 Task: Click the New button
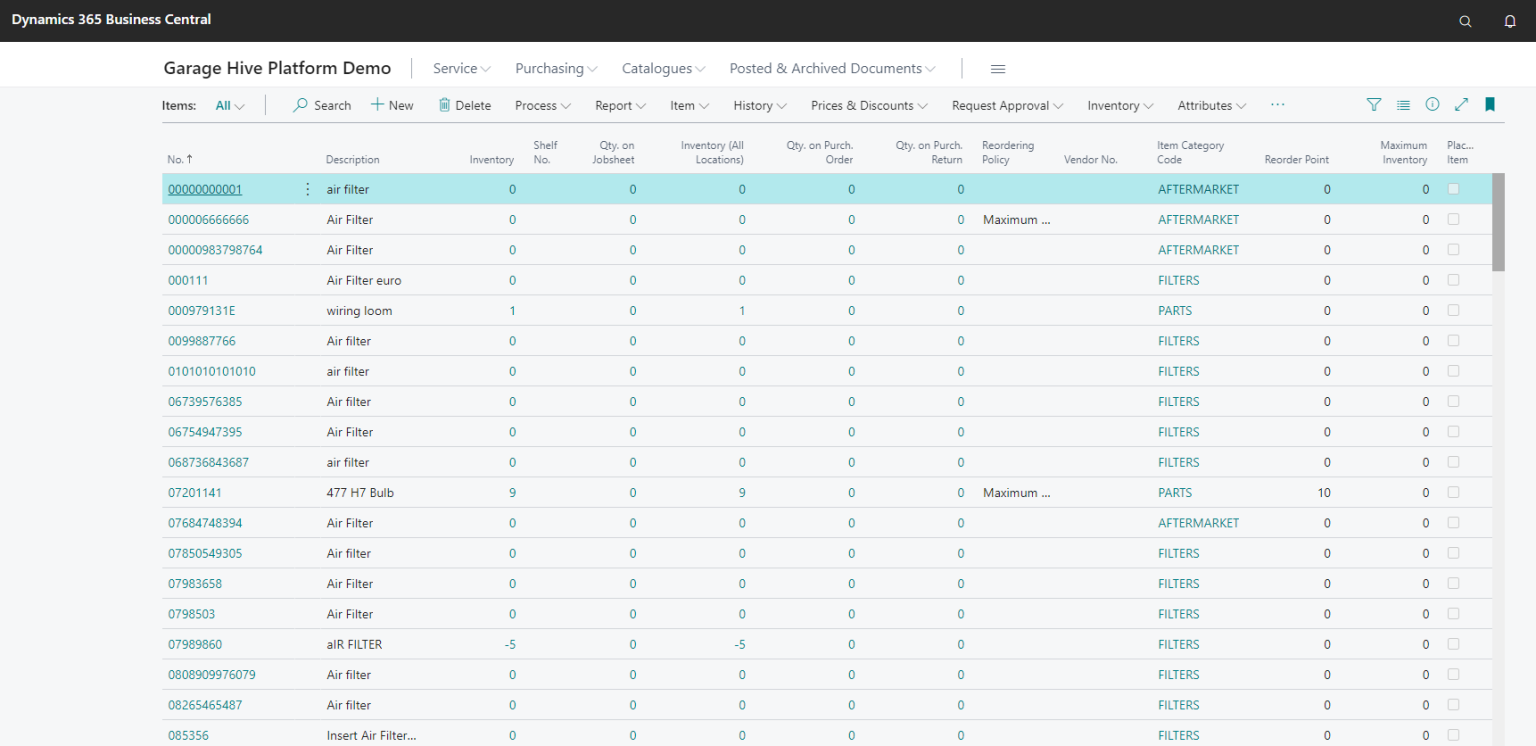click(392, 106)
